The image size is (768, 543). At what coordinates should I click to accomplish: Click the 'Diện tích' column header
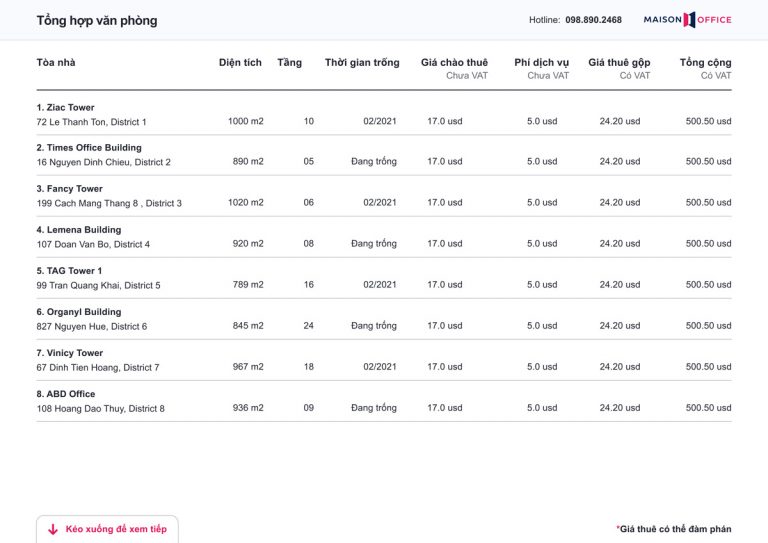pyautogui.click(x=240, y=63)
